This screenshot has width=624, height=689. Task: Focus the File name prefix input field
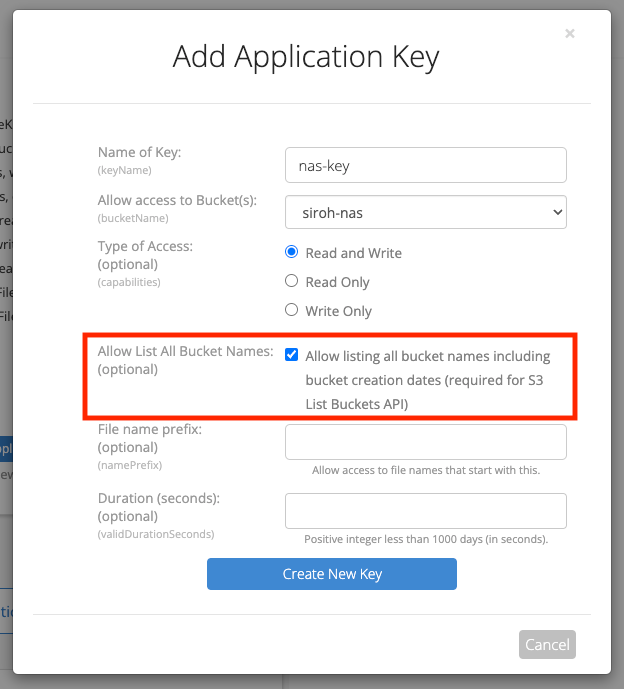coord(426,442)
